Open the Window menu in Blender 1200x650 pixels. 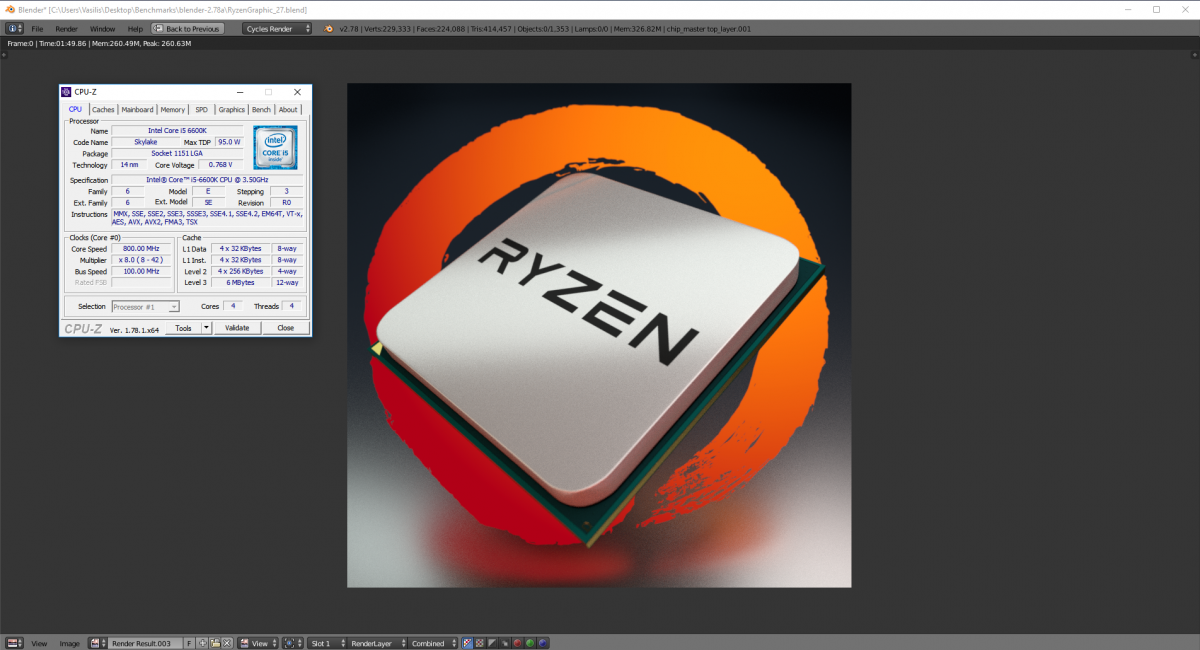[x=102, y=29]
